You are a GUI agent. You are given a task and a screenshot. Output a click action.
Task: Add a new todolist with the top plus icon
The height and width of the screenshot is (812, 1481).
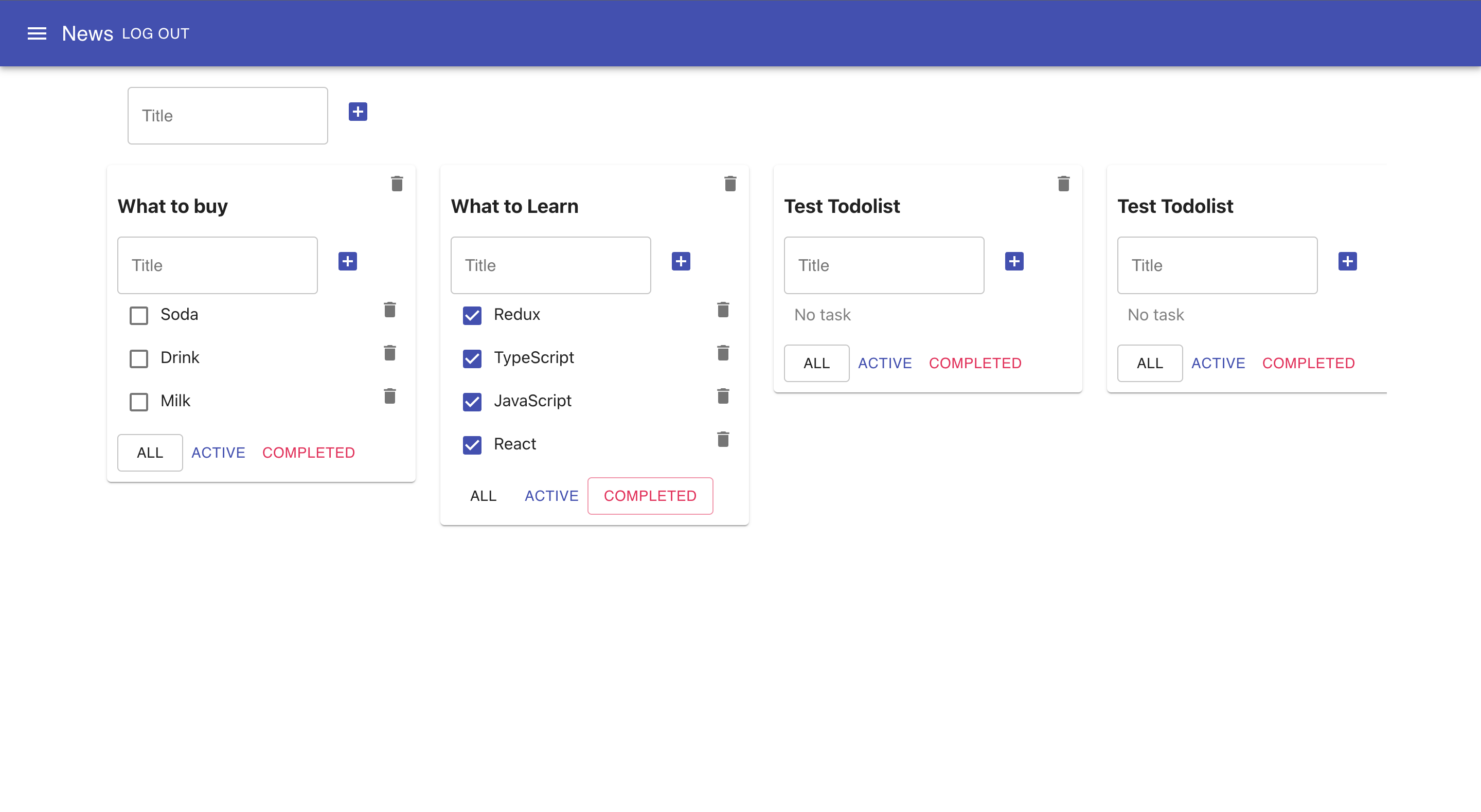[x=358, y=112]
